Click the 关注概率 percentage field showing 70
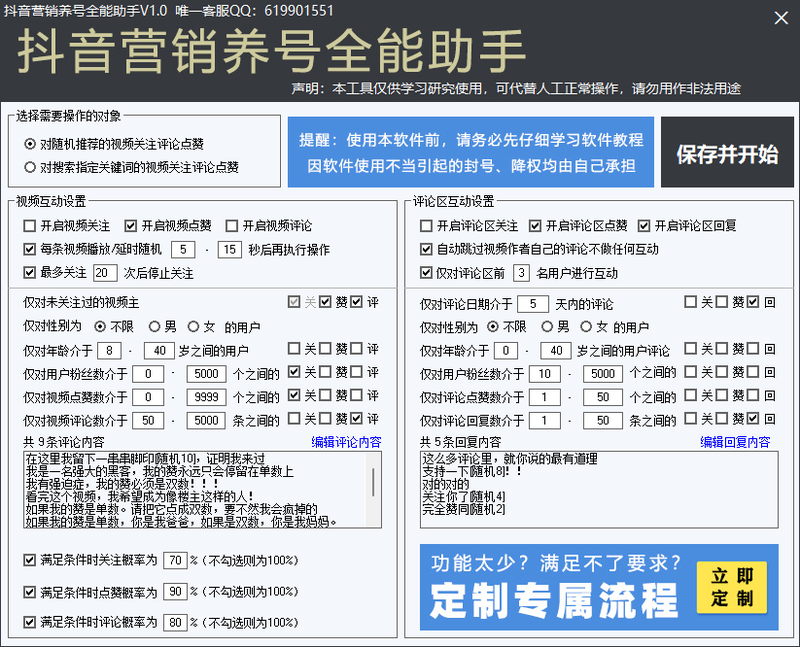The width and height of the screenshot is (800, 647). (x=176, y=560)
